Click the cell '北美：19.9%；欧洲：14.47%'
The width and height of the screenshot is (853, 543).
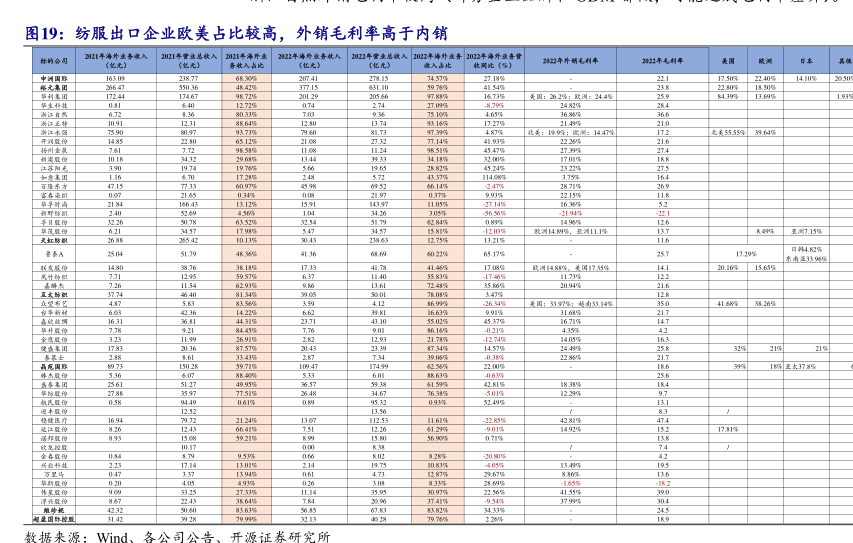pyautogui.click(x=570, y=132)
